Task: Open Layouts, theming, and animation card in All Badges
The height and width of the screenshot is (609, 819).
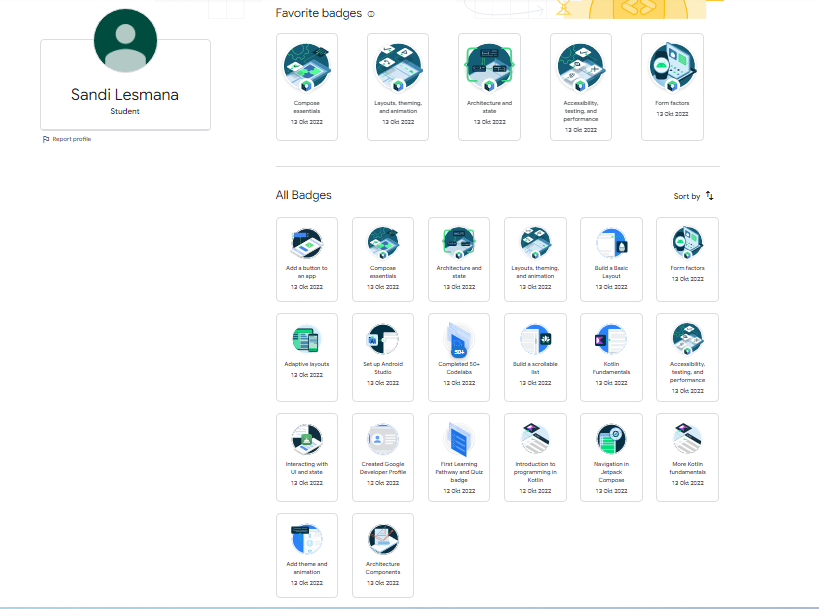Action: [x=535, y=260]
